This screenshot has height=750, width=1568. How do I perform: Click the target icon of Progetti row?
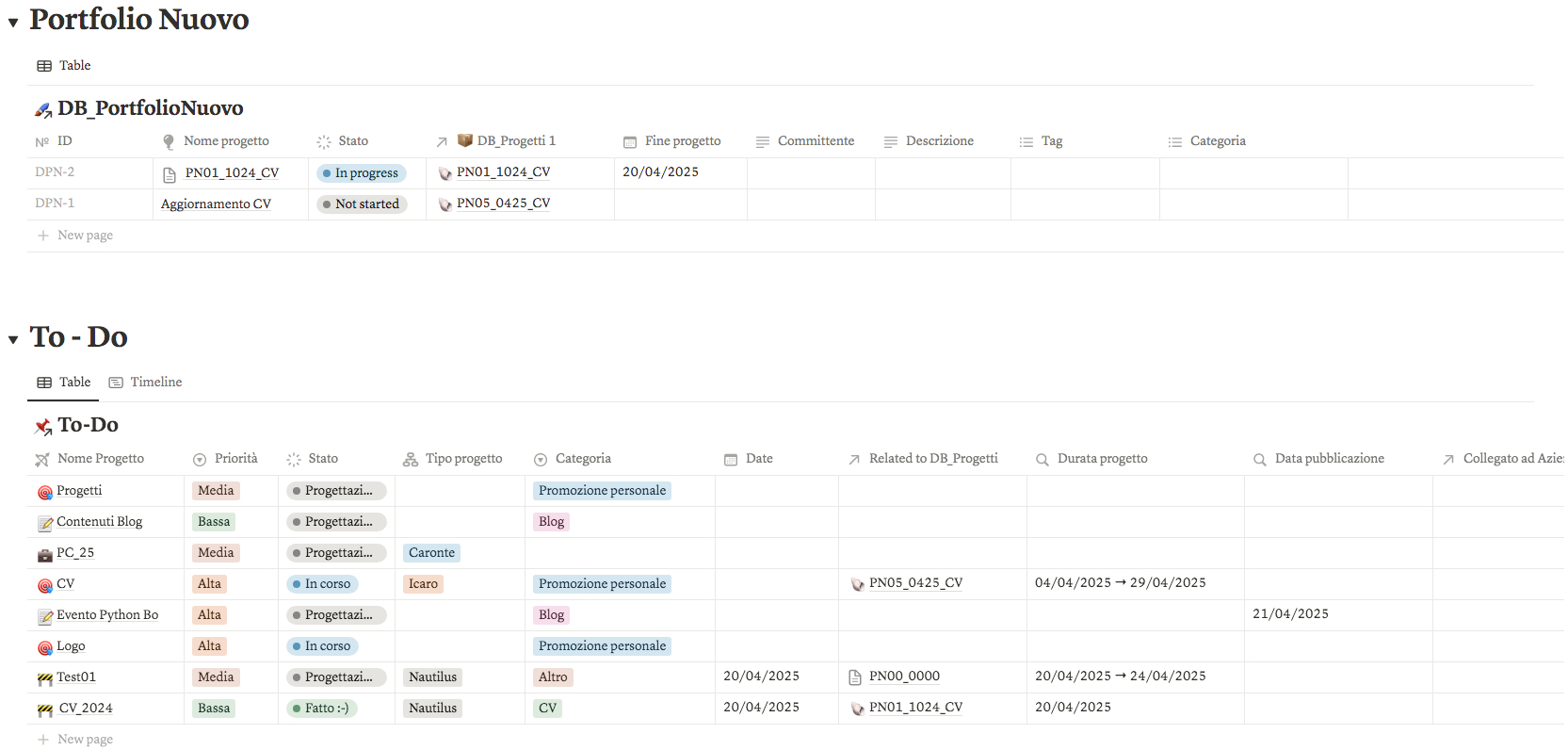[x=44, y=492]
